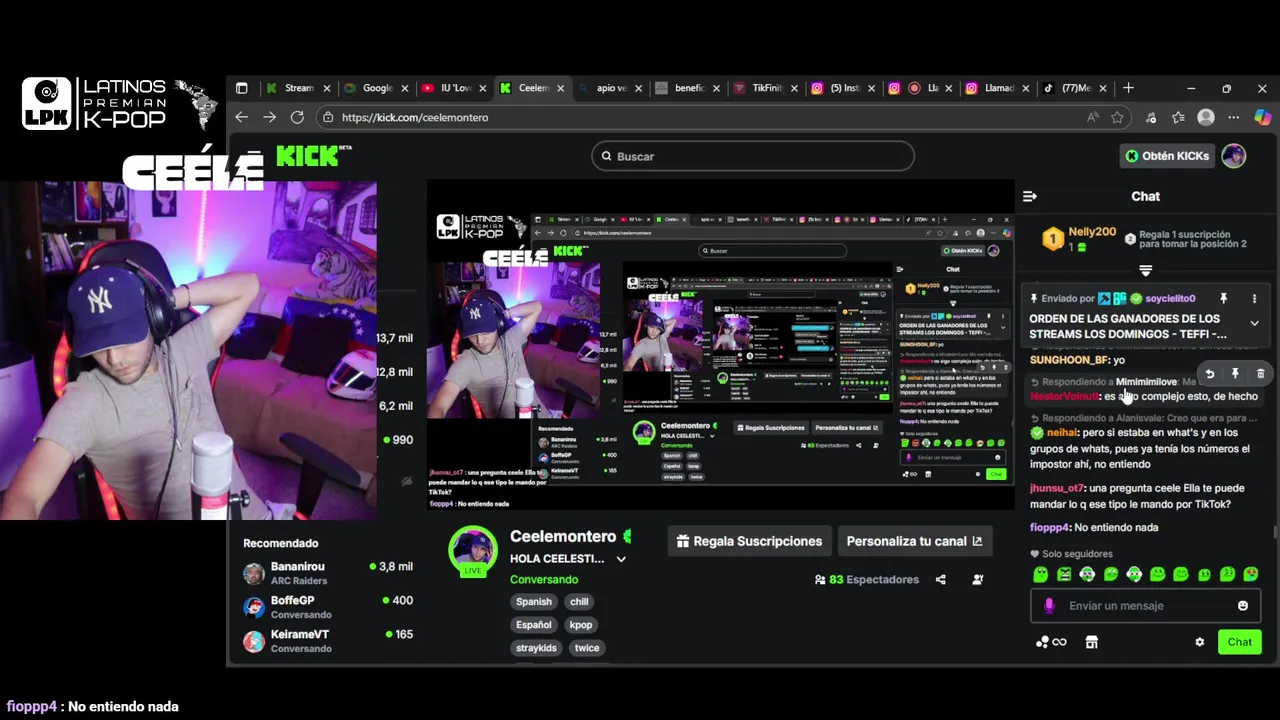Click Ceelemontero channel avatar
Screen dimensions: 1280x720
tap(473, 551)
